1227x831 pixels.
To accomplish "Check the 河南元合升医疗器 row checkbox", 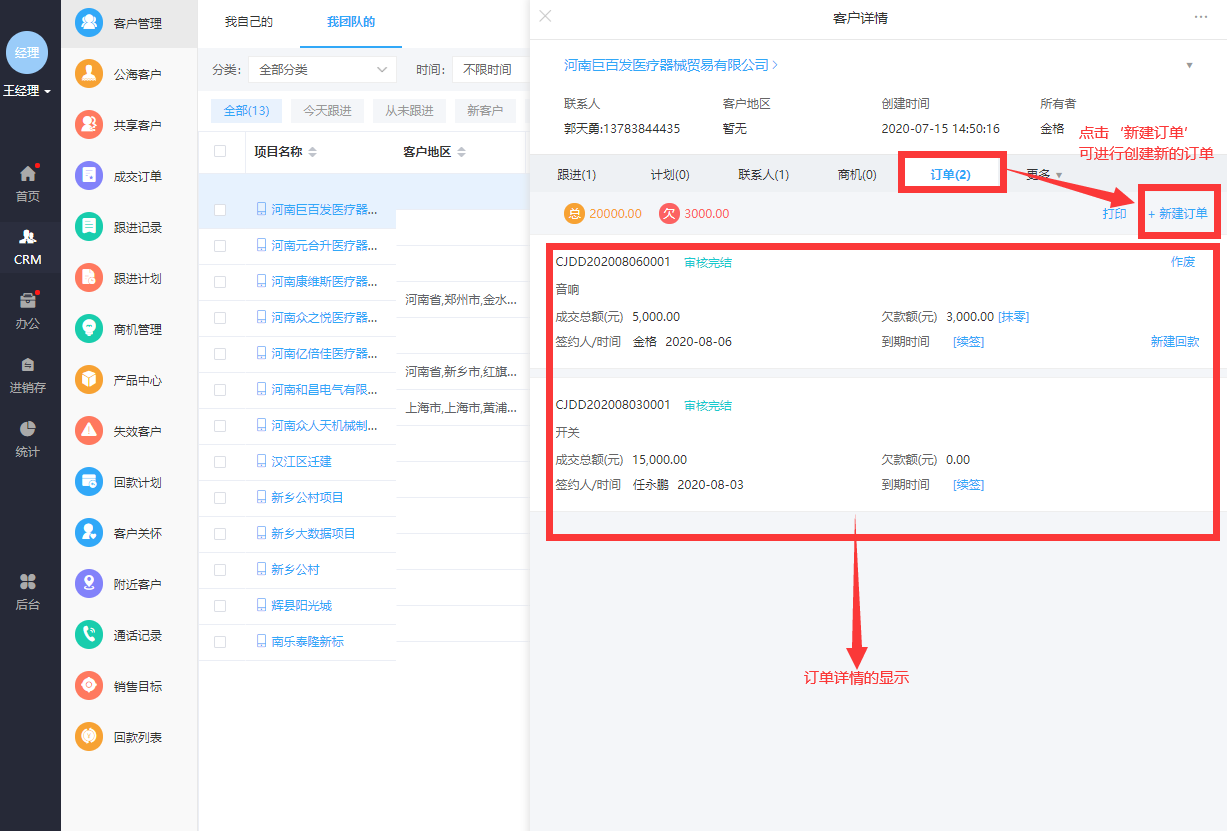I will [220, 246].
